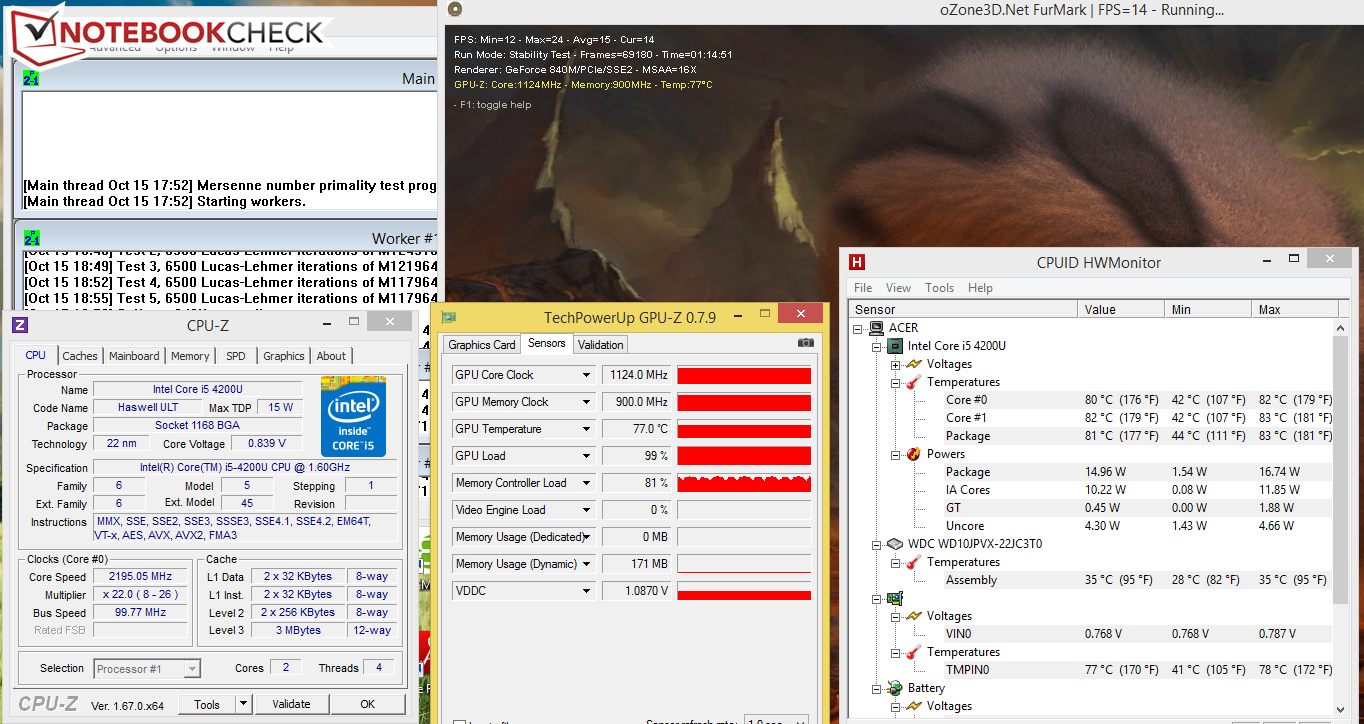Click the Memory Controller Load graph in GPU-Z
Viewport: 1364px width, 724px height.
[x=744, y=483]
